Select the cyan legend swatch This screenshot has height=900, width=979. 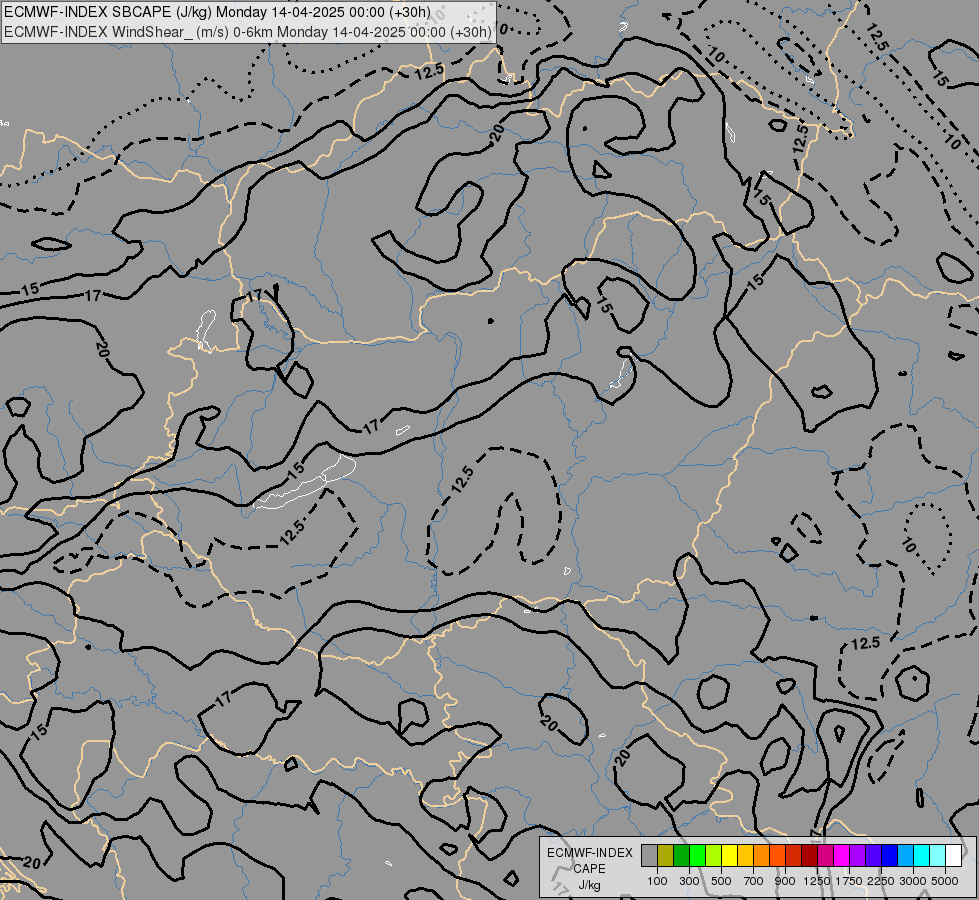[x=922, y=855]
